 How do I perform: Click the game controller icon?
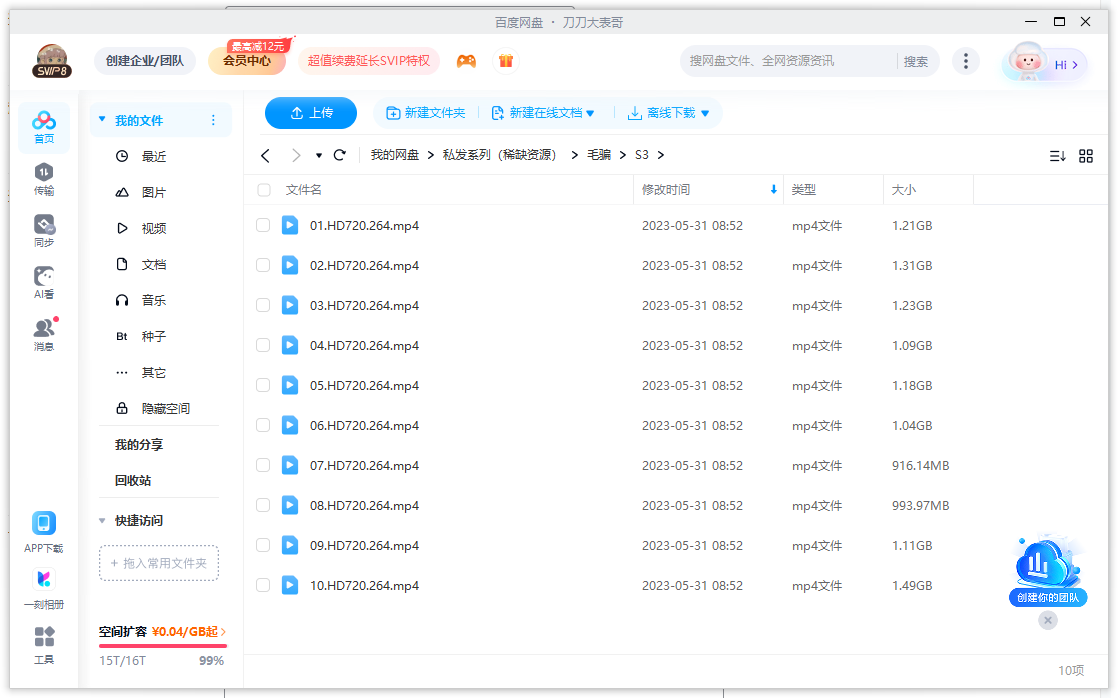pos(466,61)
